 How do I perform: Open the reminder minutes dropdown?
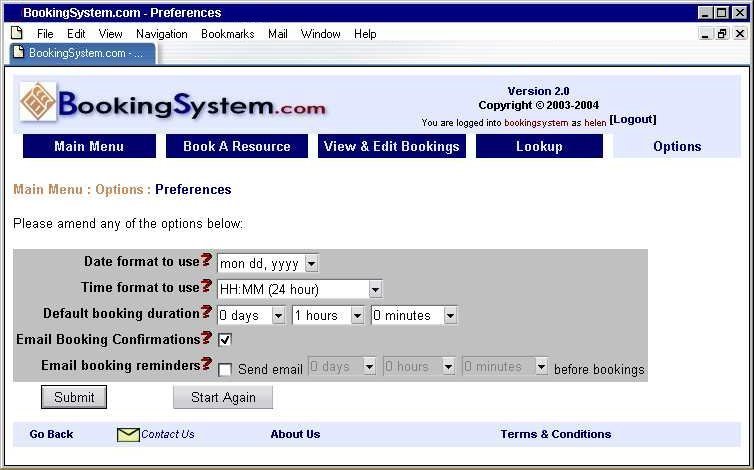tap(505, 367)
